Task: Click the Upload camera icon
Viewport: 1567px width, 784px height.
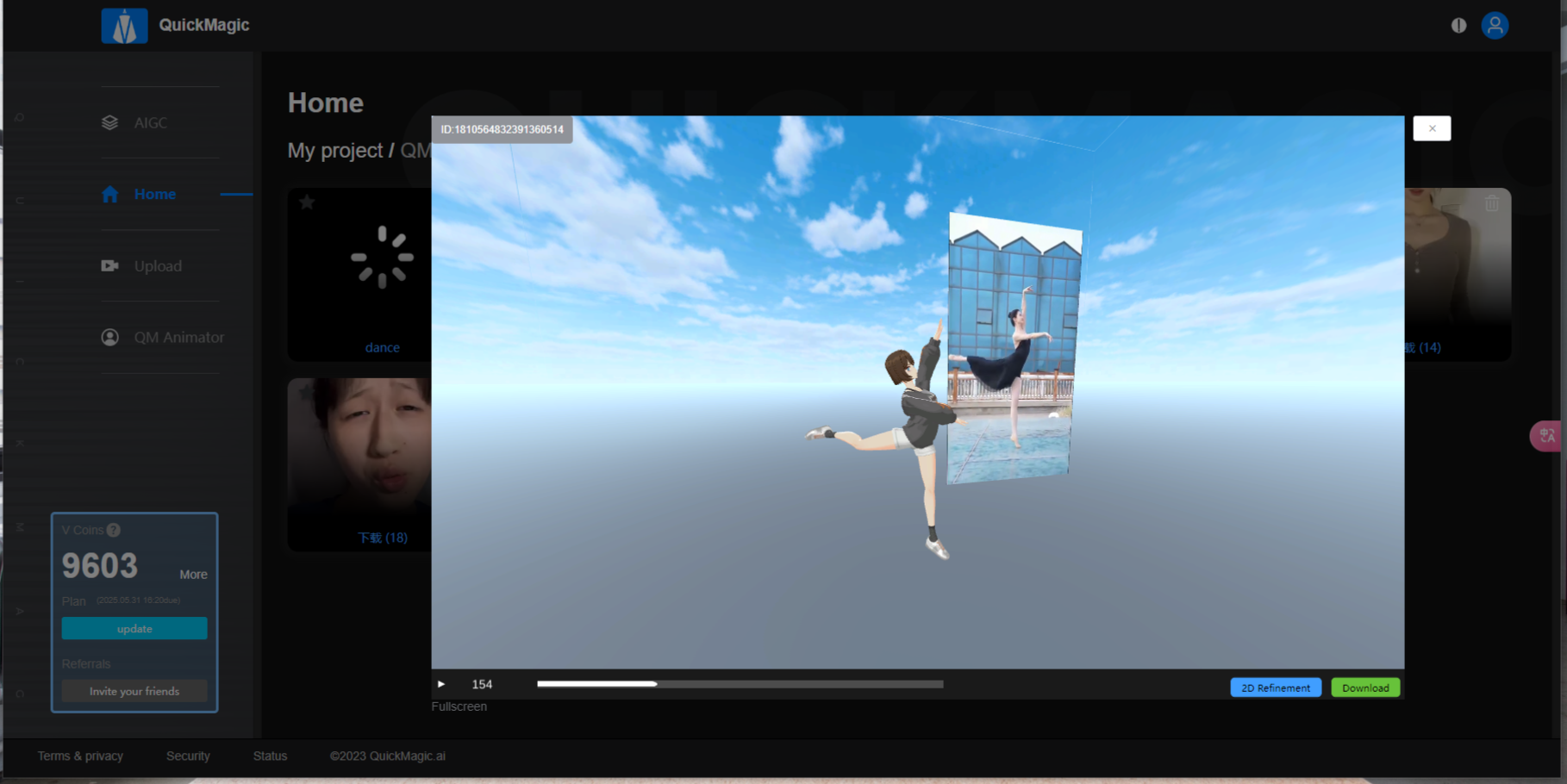Action: 109,265
